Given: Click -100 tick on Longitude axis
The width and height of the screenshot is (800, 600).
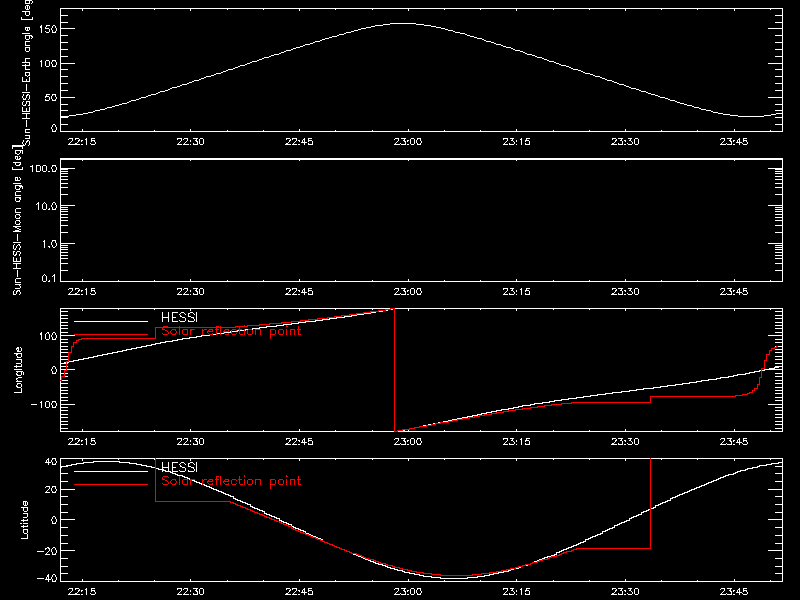Looking at the screenshot, I should [44, 404].
